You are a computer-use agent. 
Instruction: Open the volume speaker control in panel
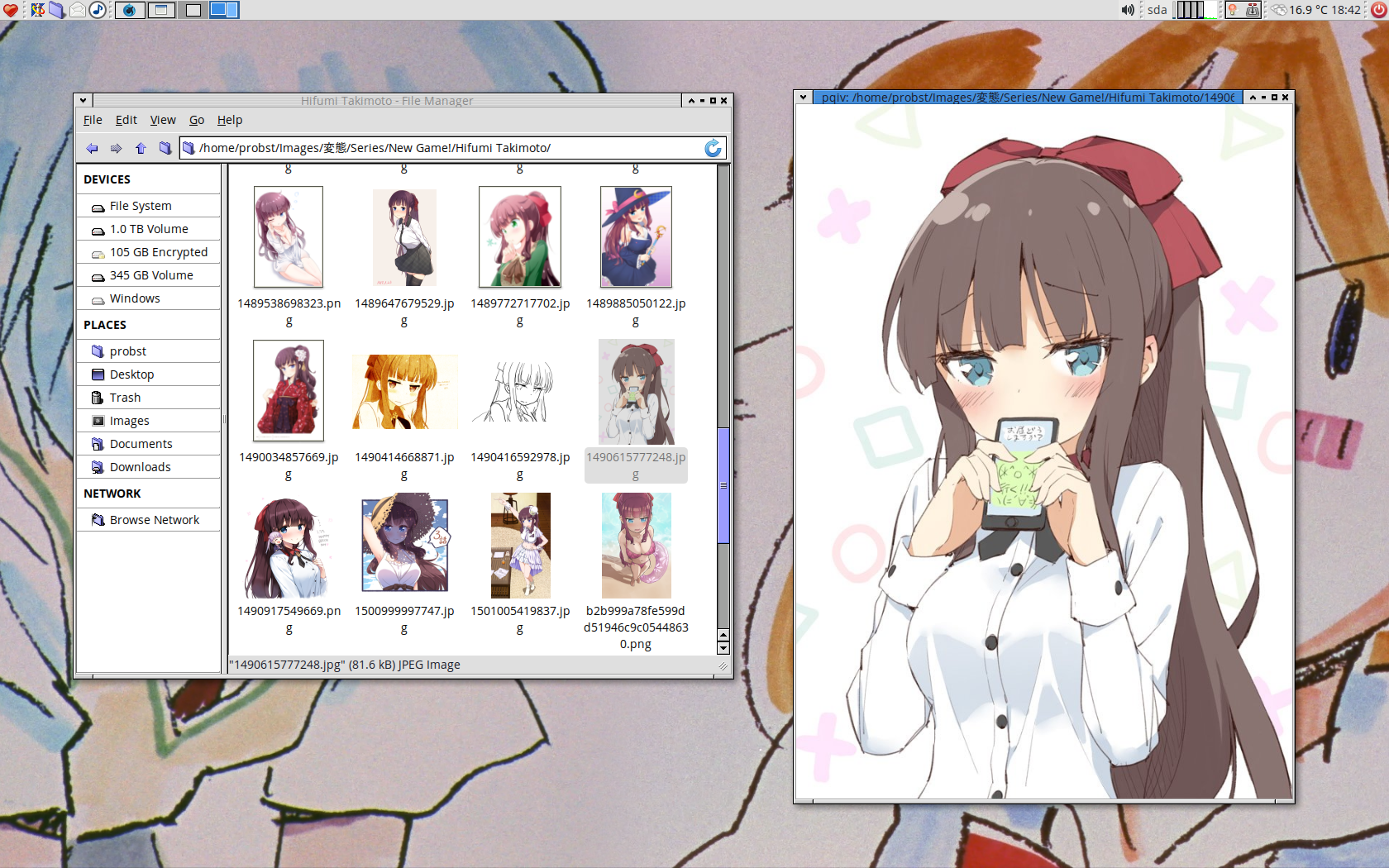[1128, 10]
